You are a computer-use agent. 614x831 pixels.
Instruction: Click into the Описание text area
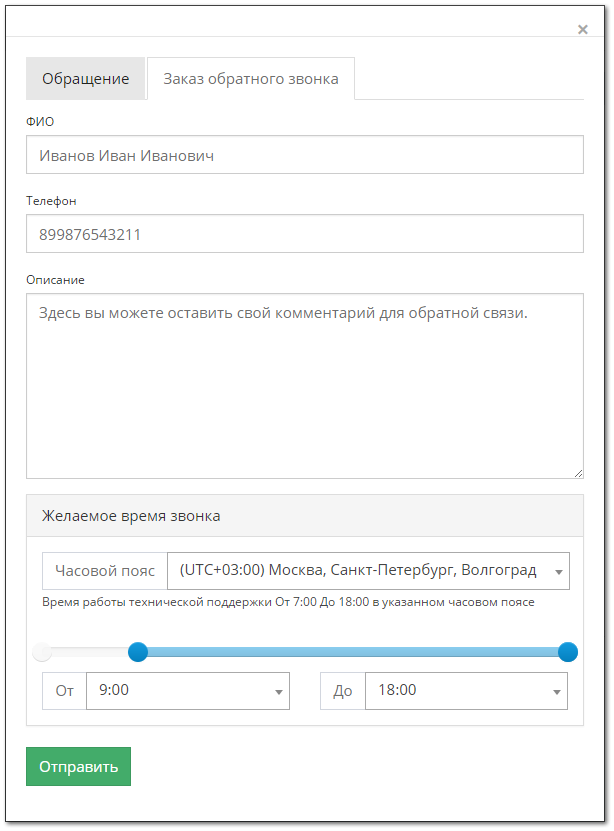[x=305, y=386]
